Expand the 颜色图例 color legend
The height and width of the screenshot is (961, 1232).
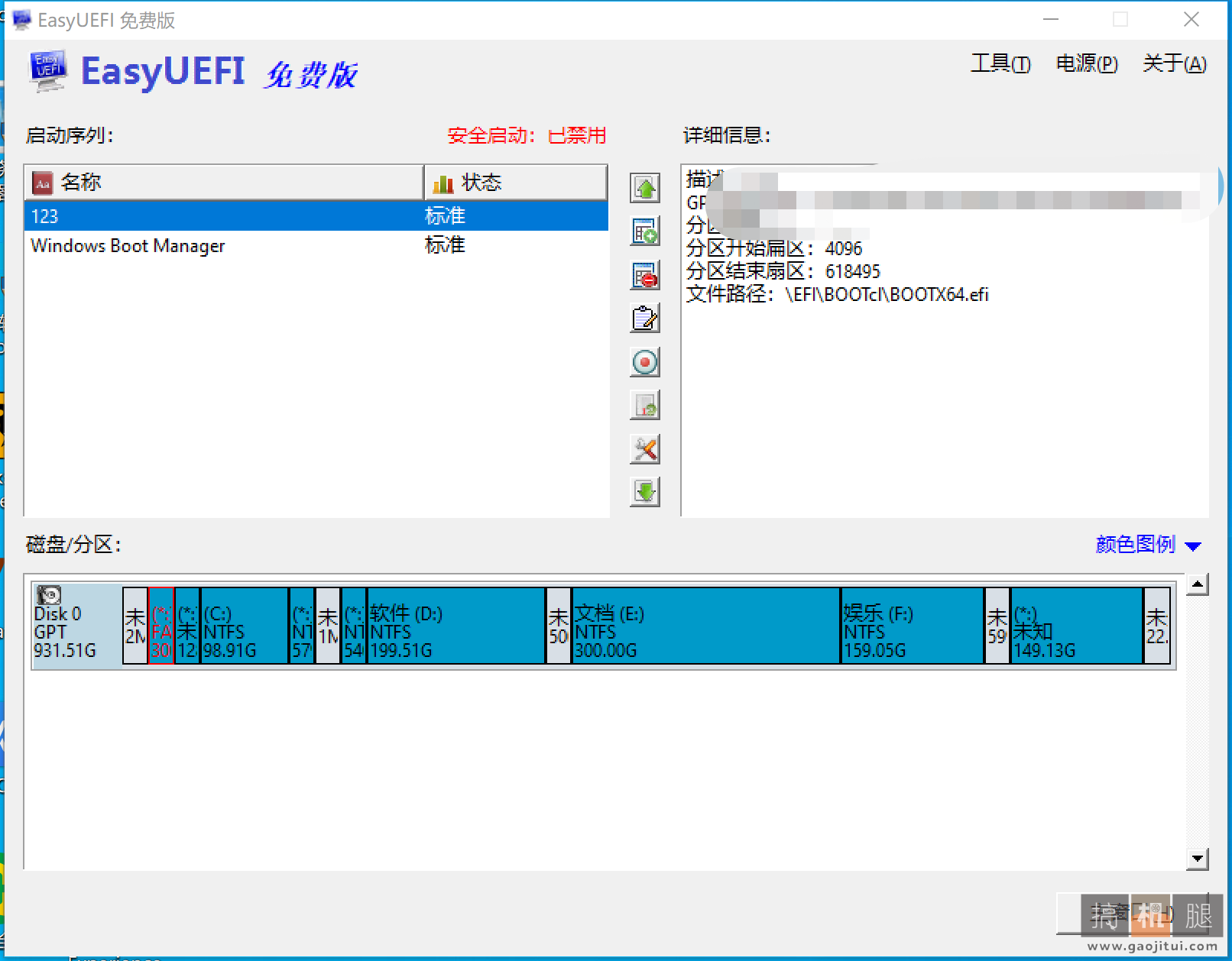tap(1148, 545)
